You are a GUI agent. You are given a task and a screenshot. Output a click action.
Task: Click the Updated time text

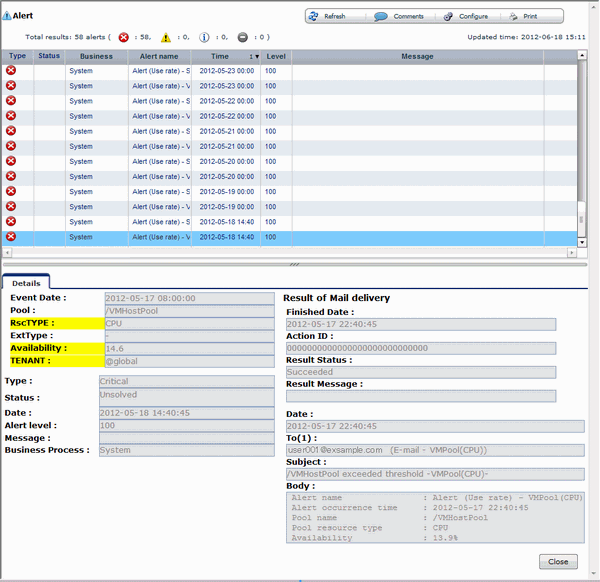tap(526, 37)
